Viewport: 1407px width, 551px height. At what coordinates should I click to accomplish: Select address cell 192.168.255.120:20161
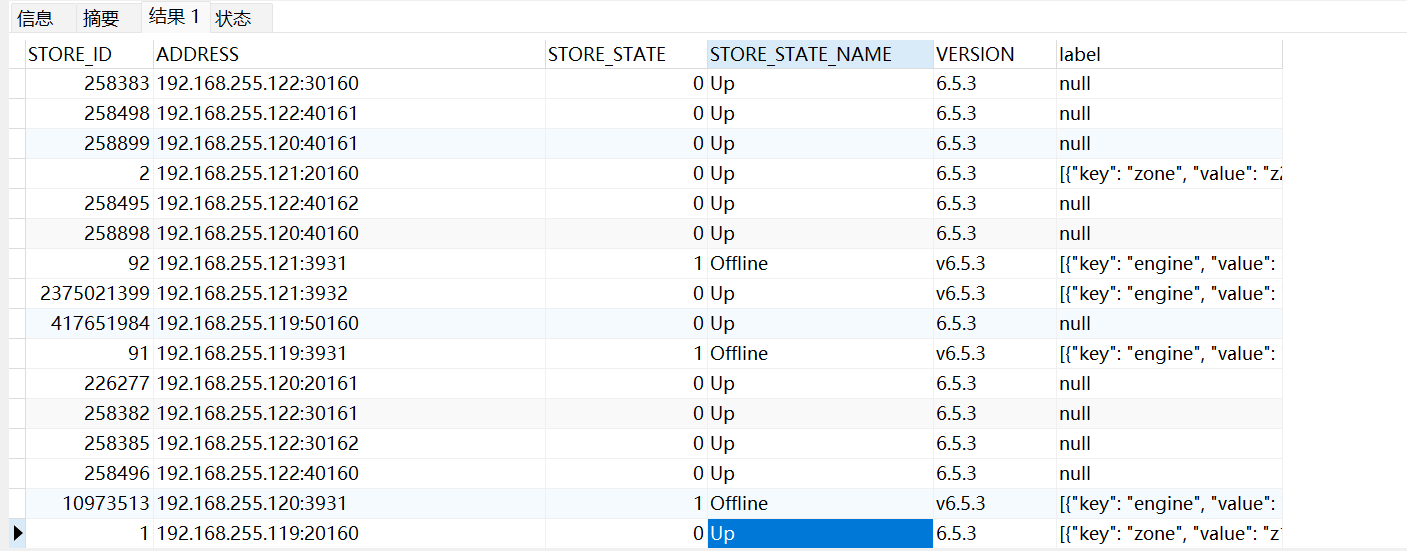click(x=257, y=383)
